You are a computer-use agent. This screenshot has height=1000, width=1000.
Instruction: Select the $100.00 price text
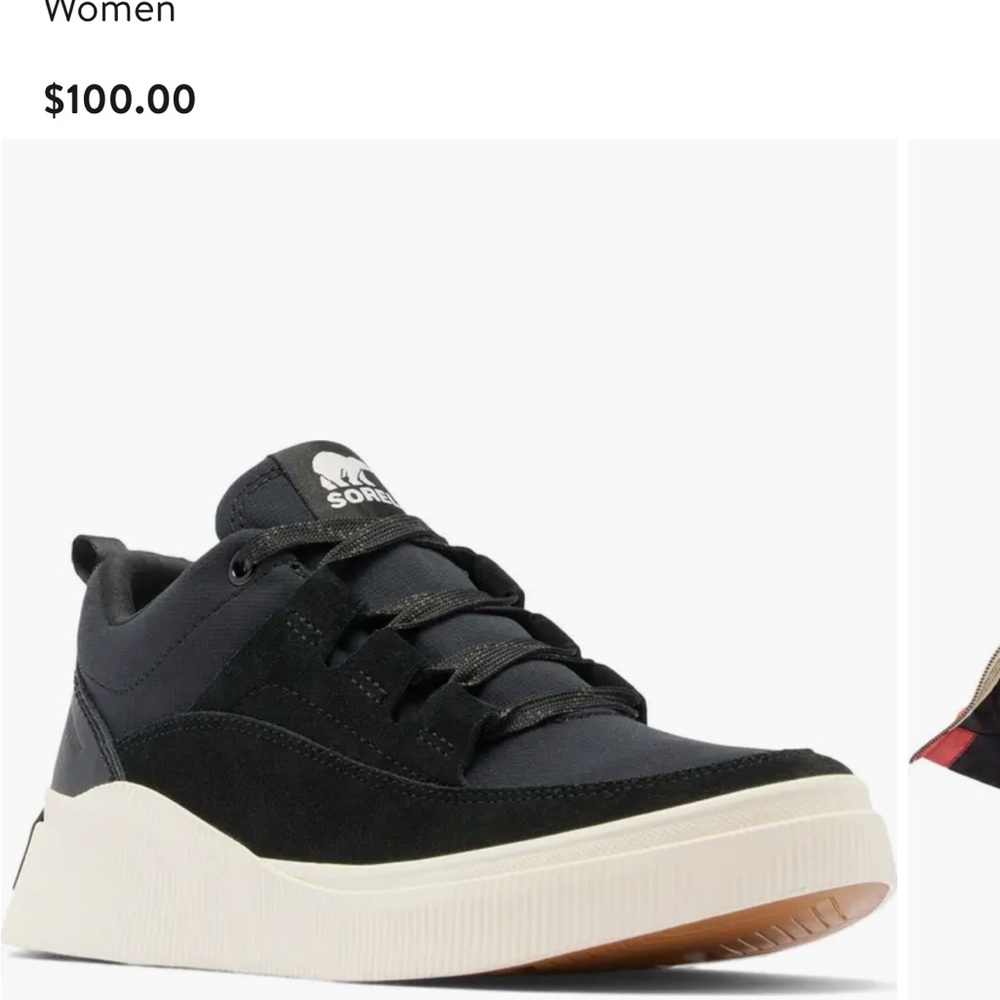tap(119, 99)
